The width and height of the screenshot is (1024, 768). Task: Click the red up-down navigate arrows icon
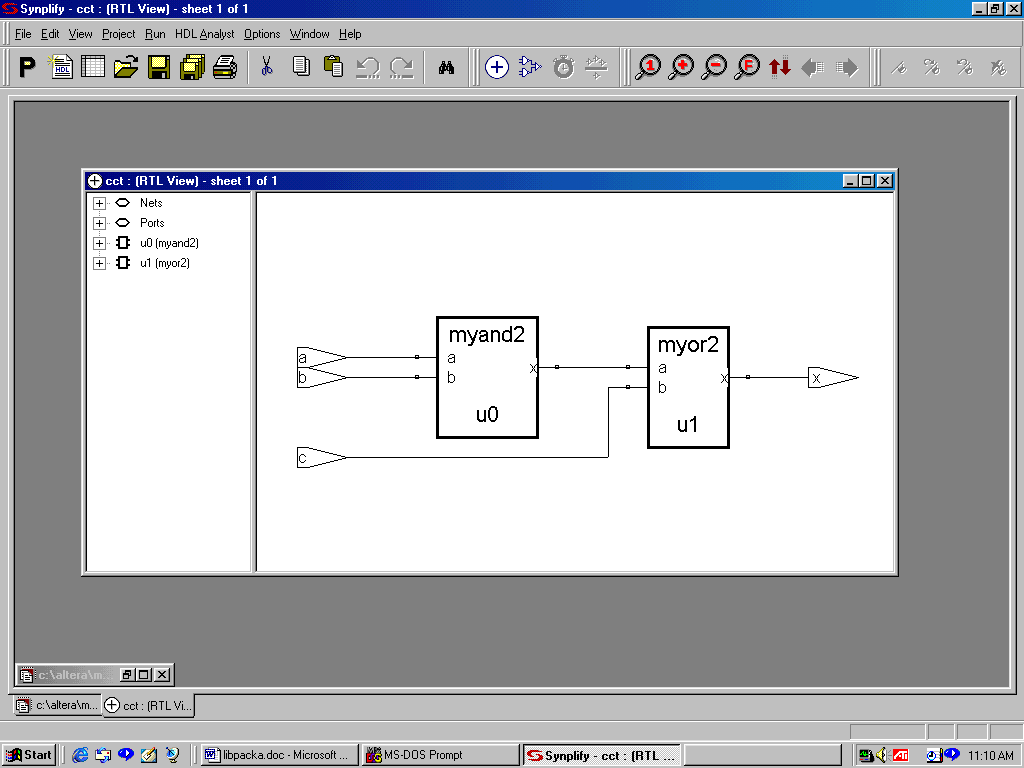pos(780,67)
